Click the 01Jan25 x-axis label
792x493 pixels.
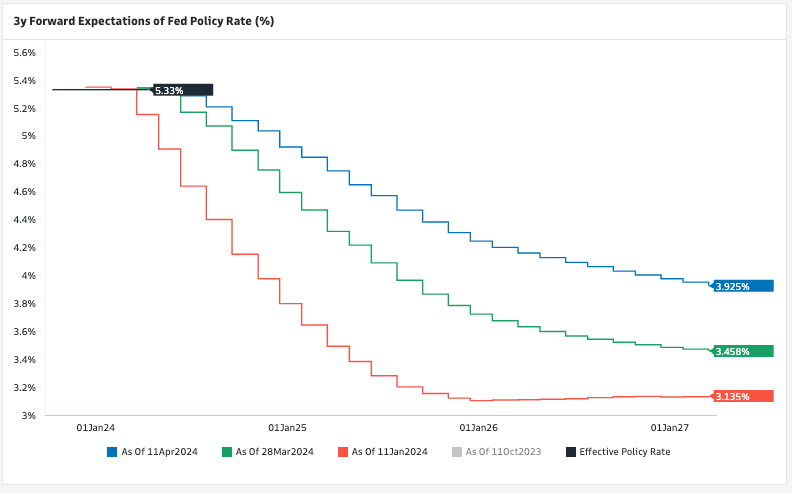pyautogui.click(x=287, y=427)
